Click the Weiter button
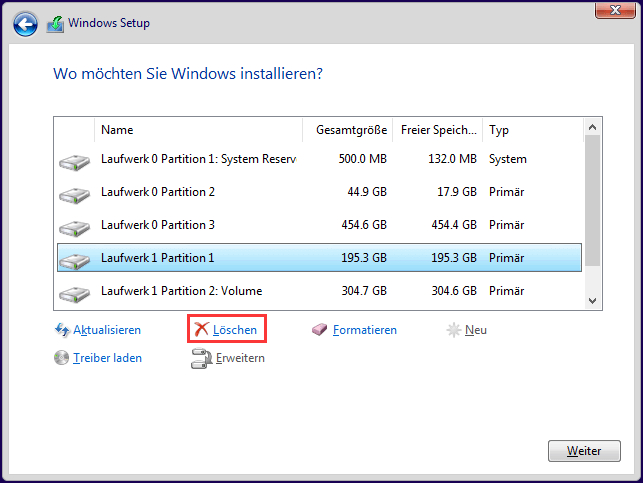 [584, 451]
